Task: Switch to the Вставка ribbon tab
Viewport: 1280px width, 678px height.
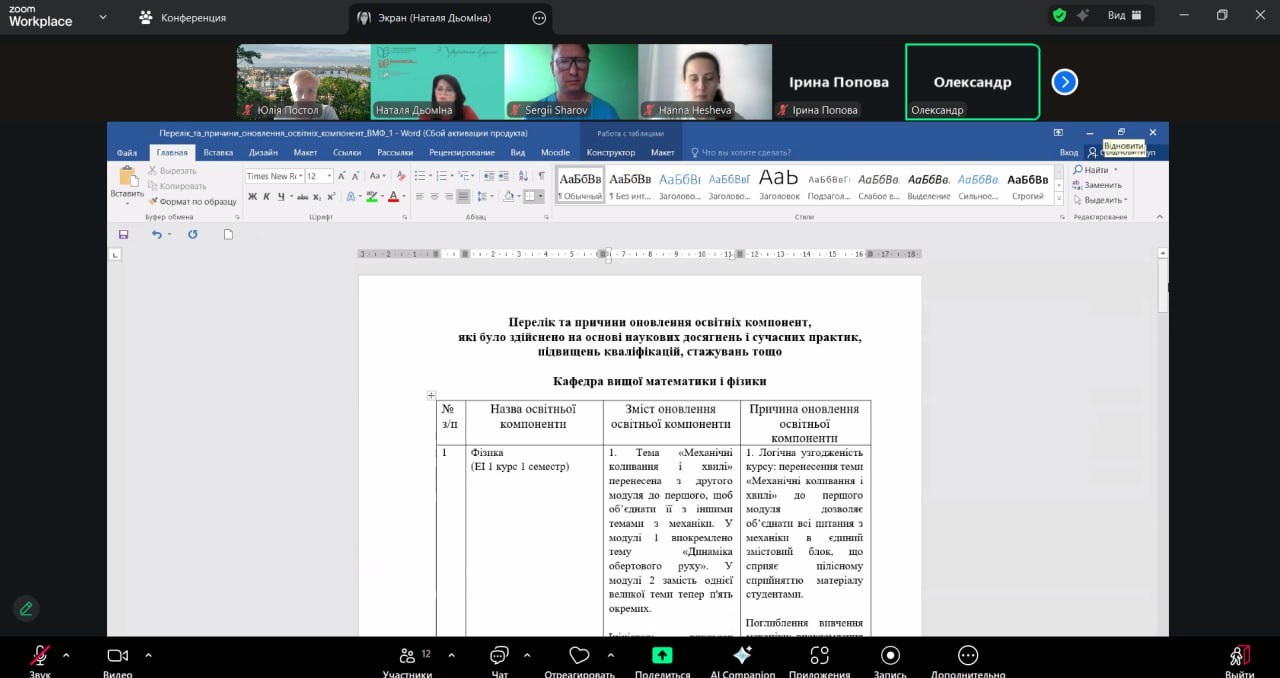Action: click(x=218, y=153)
